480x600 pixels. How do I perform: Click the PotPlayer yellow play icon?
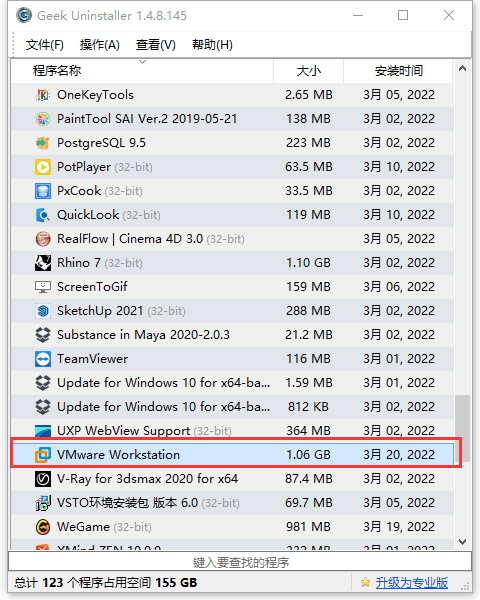(43, 167)
